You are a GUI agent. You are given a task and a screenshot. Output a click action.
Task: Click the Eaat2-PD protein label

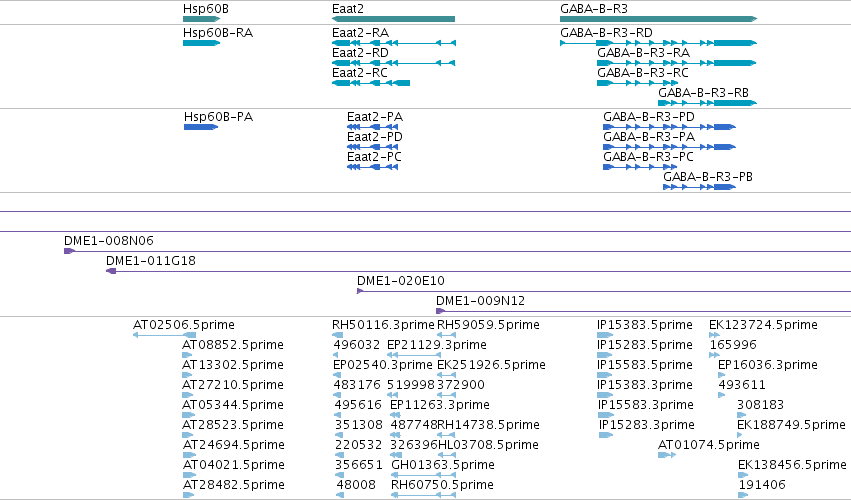[x=375, y=137]
